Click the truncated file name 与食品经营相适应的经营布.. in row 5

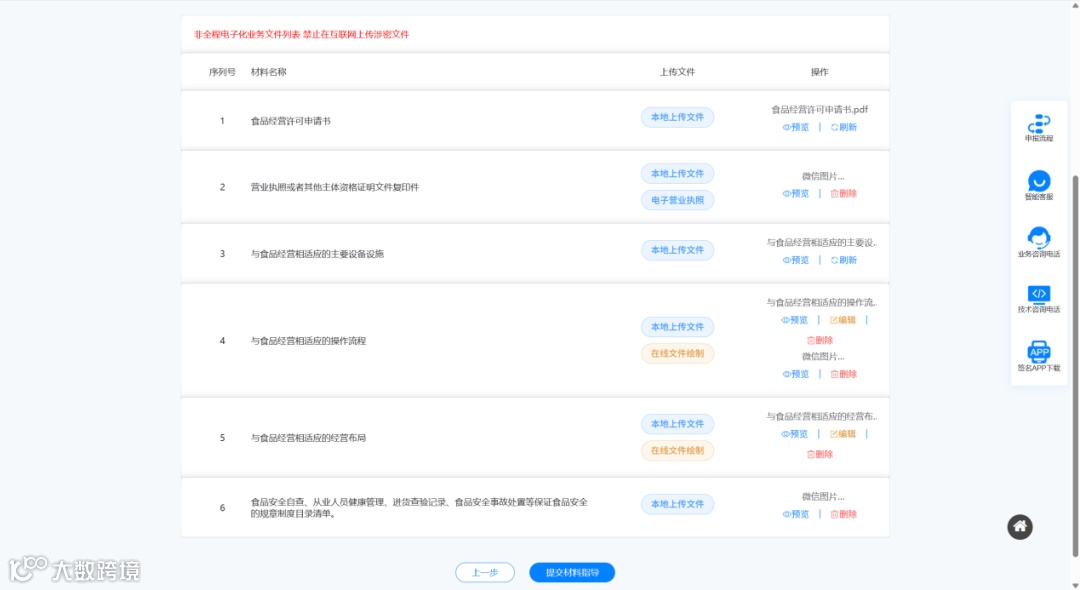[822, 417]
